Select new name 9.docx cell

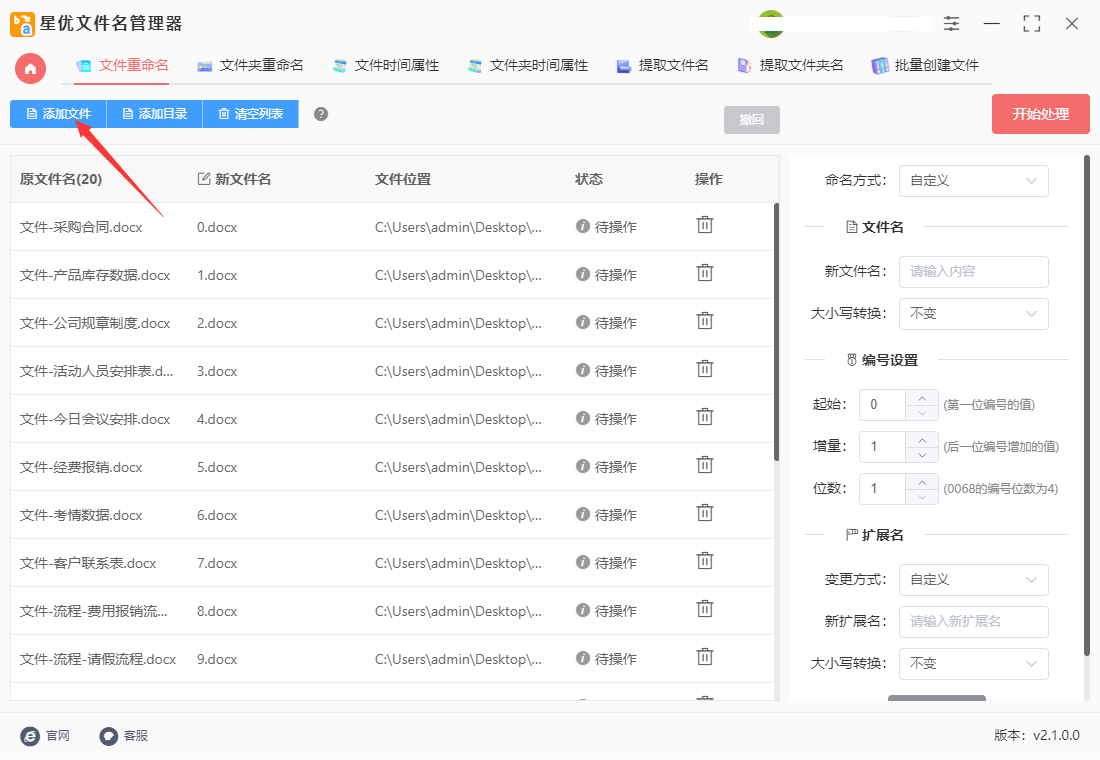217,659
